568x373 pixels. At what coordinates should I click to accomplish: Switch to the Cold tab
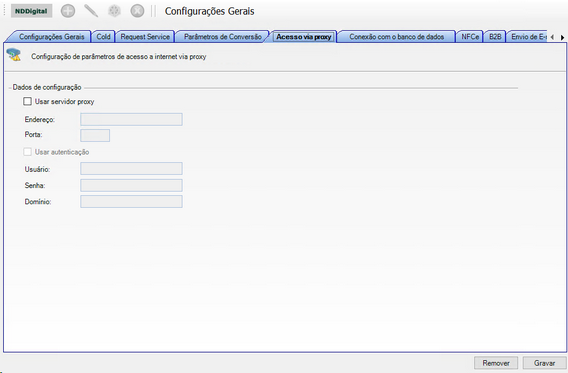click(103, 37)
